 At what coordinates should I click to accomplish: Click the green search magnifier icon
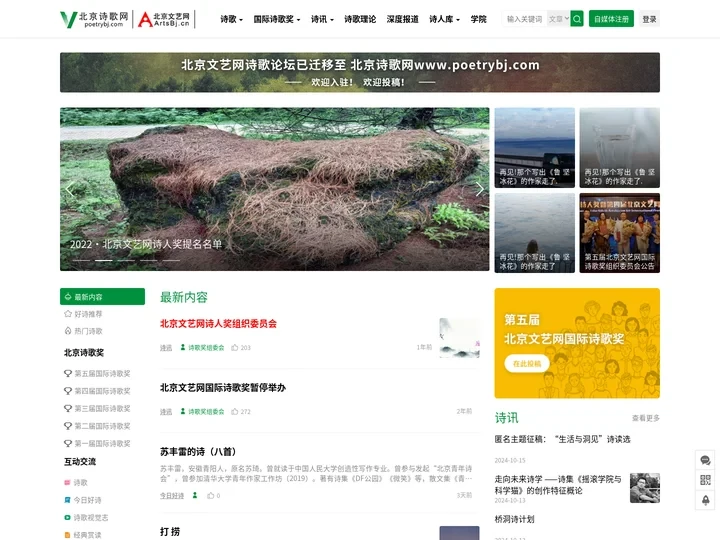coord(577,19)
